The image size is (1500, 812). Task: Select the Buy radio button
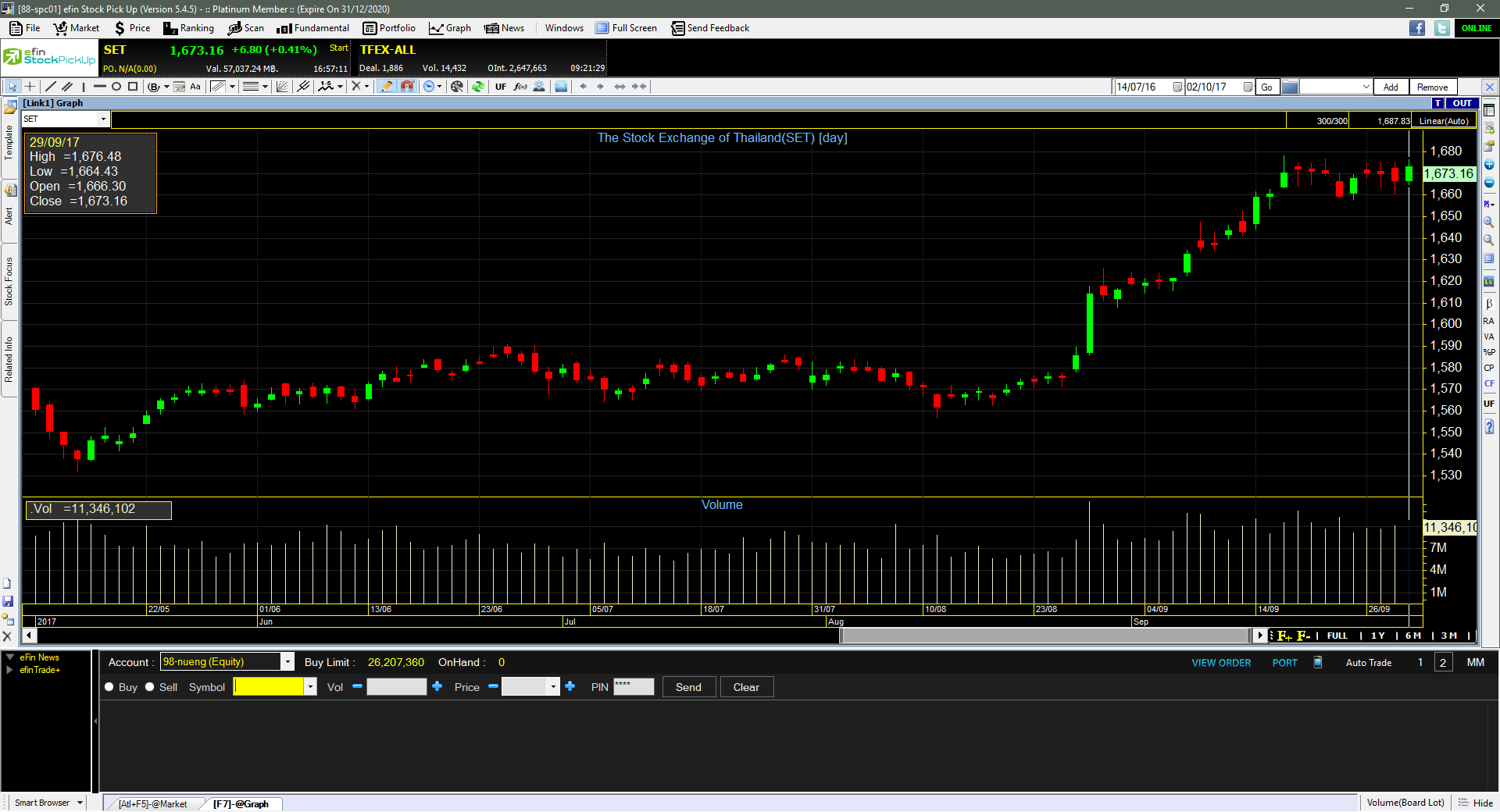(109, 687)
